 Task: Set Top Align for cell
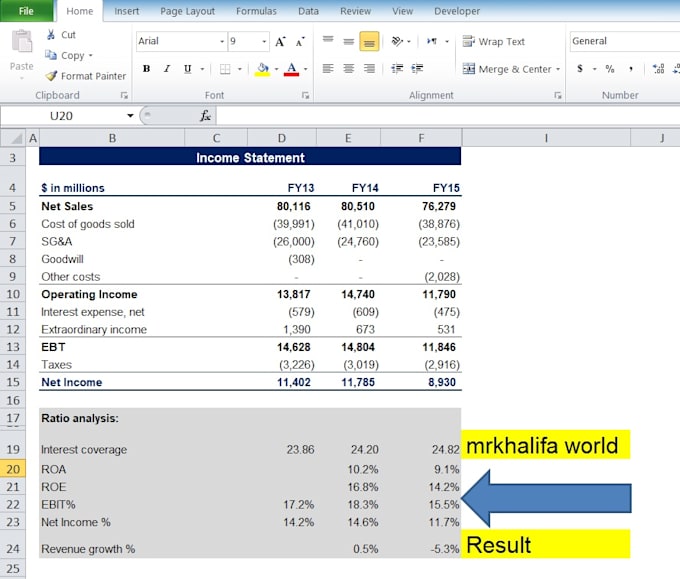pos(328,41)
